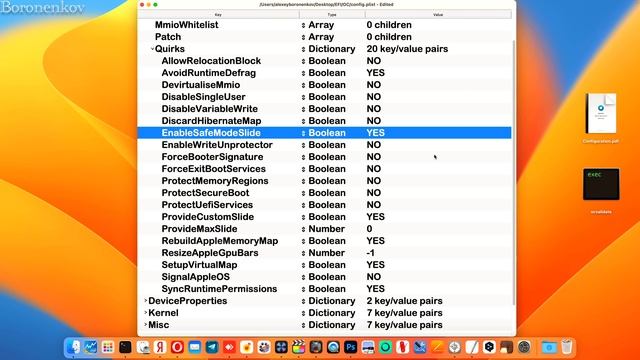The width and height of the screenshot is (640, 360).
Task: Open Yandex browser from the dock
Action: tap(160, 347)
